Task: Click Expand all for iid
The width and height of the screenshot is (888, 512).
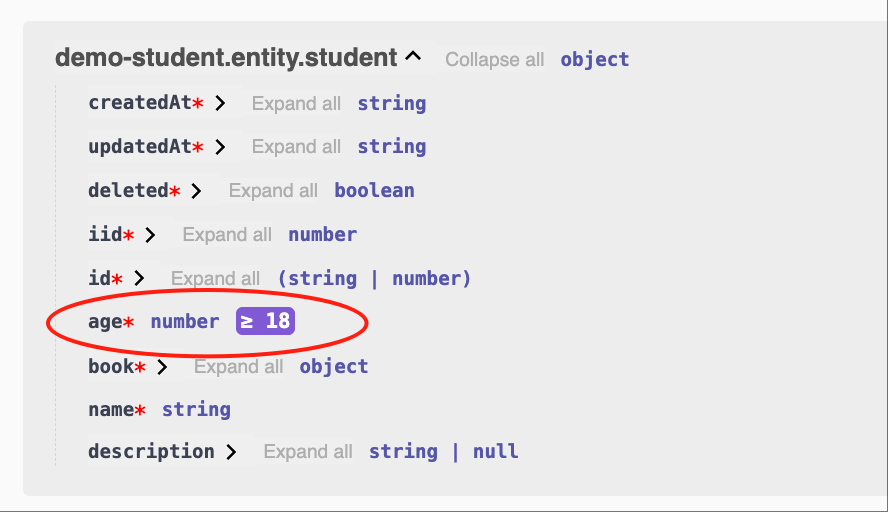Action: [x=227, y=234]
